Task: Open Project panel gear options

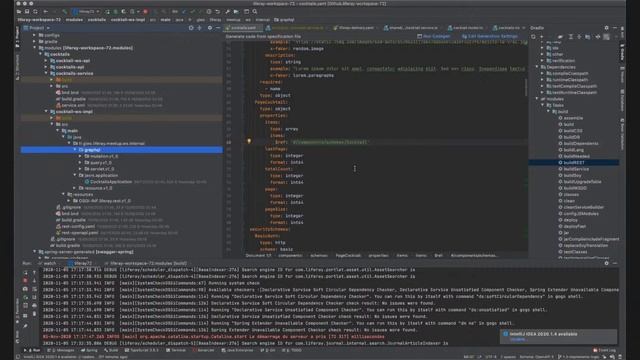Action: [210, 28]
